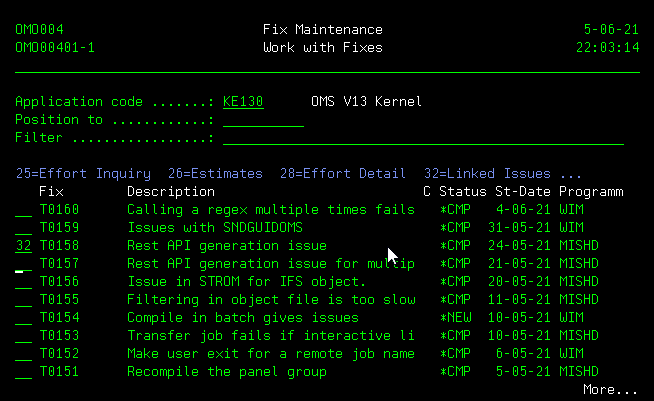Click the option field next to T0154
Screen dimensions: 654x401
click(x=23, y=318)
